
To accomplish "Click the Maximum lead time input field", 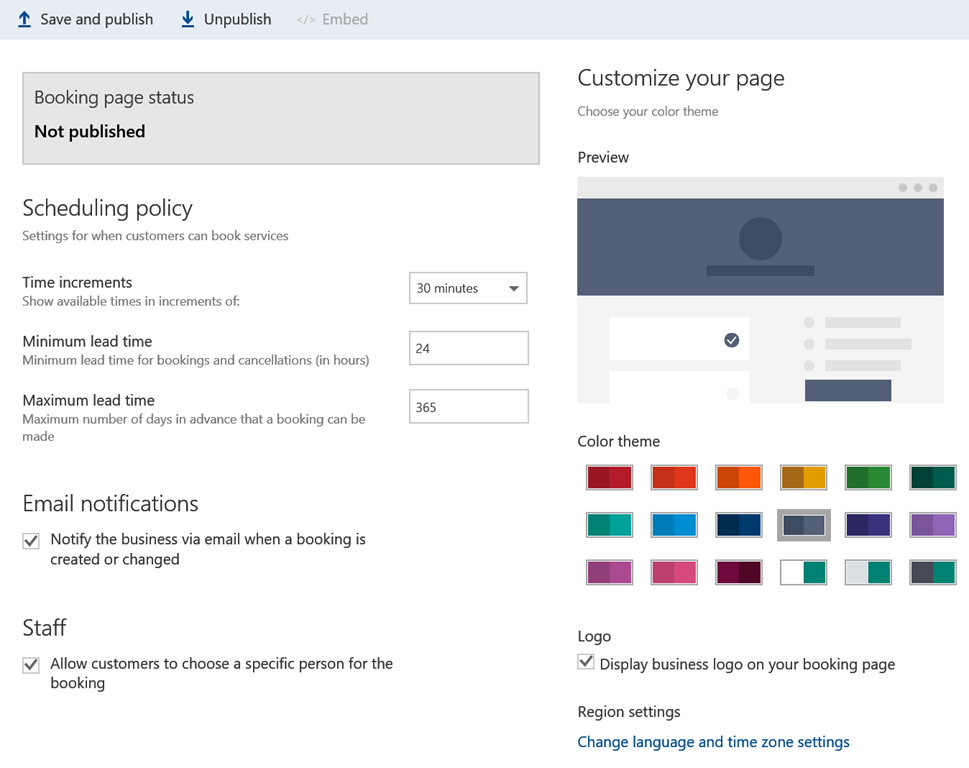I will pyautogui.click(x=468, y=407).
